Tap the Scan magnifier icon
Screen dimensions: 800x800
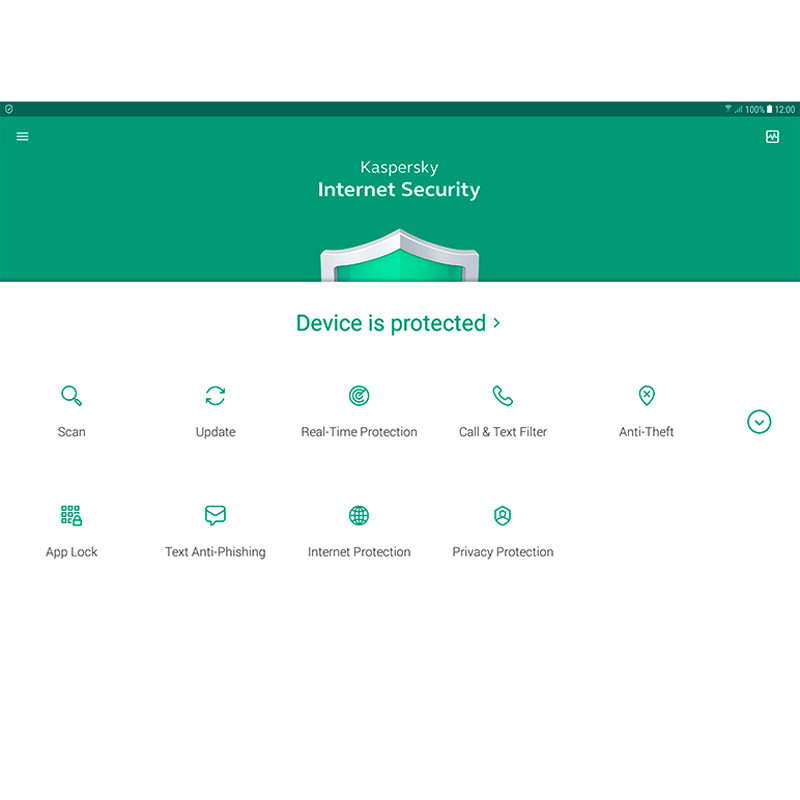71,395
